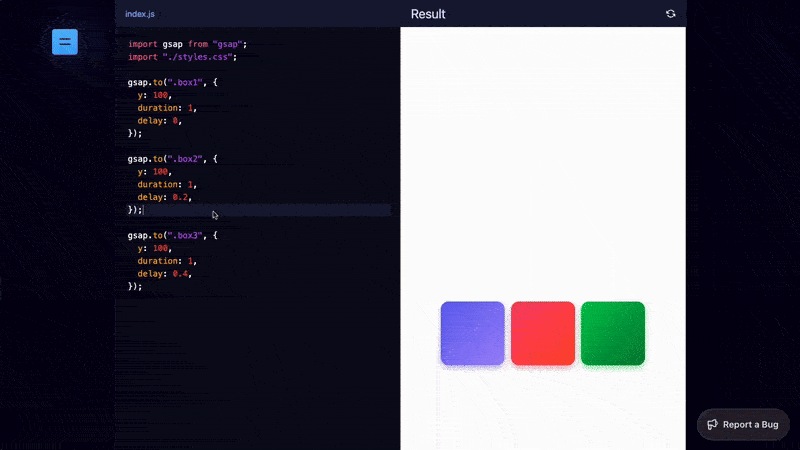This screenshot has height=450, width=800.
Task: Switch to the index.js tab
Action: coord(140,14)
